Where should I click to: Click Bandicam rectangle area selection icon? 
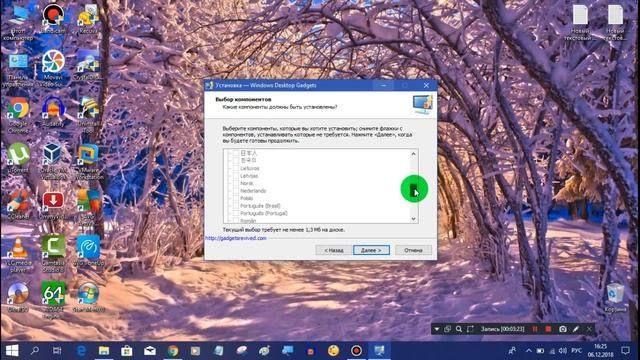pos(470,329)
